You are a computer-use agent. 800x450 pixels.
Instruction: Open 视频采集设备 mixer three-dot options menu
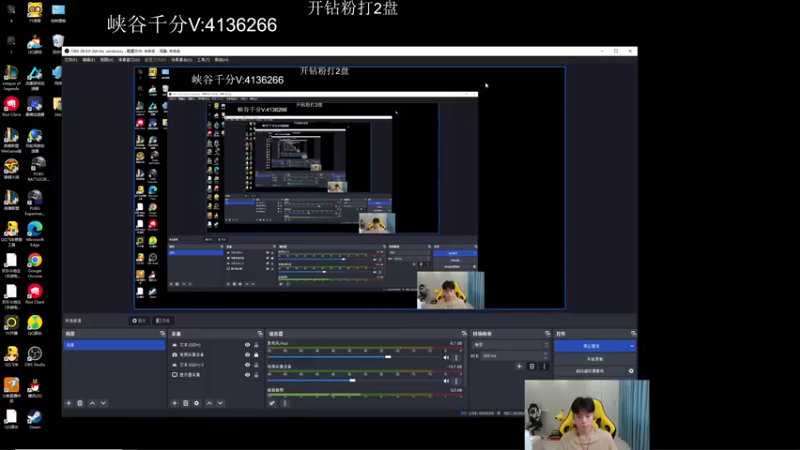tap(456, 381)
